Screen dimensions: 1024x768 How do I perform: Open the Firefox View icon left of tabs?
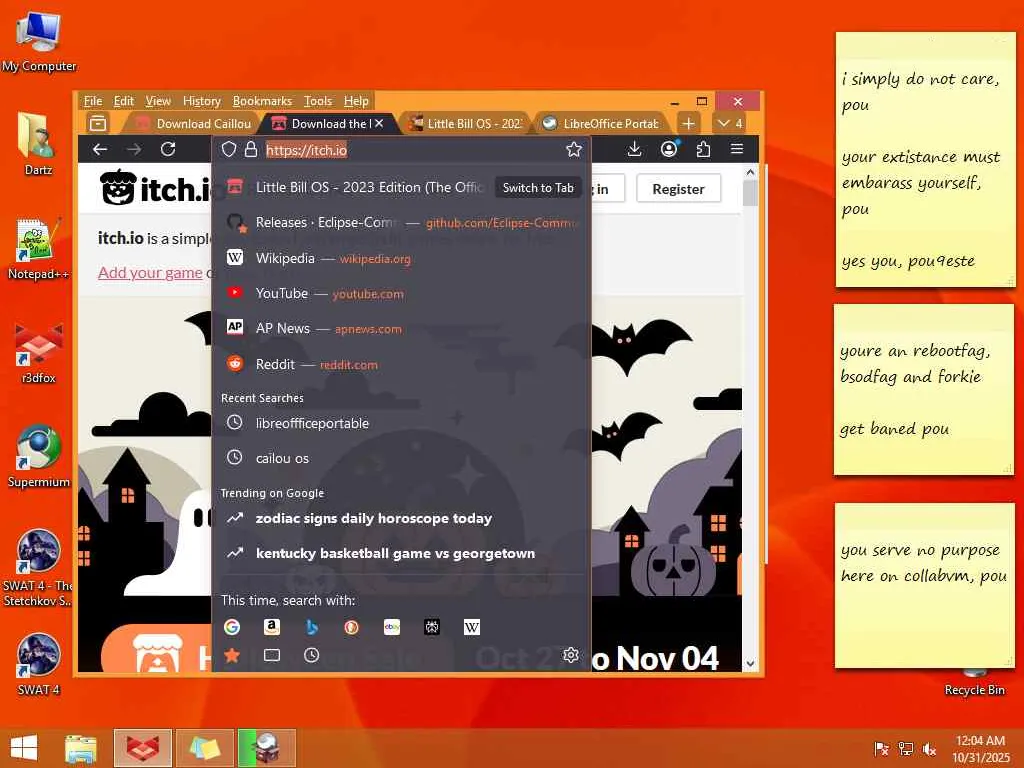coord(98,123)
